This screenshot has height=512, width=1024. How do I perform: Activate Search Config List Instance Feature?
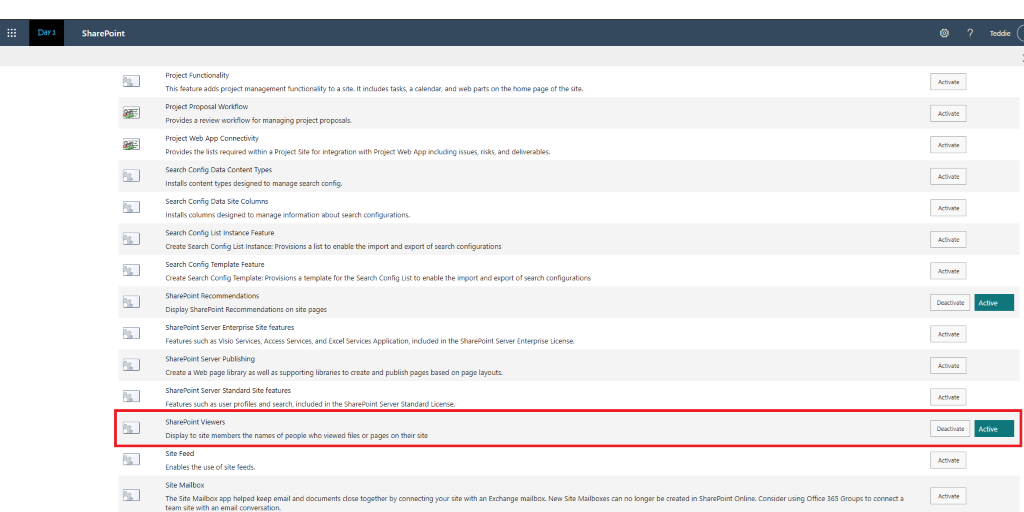point(948,239)
